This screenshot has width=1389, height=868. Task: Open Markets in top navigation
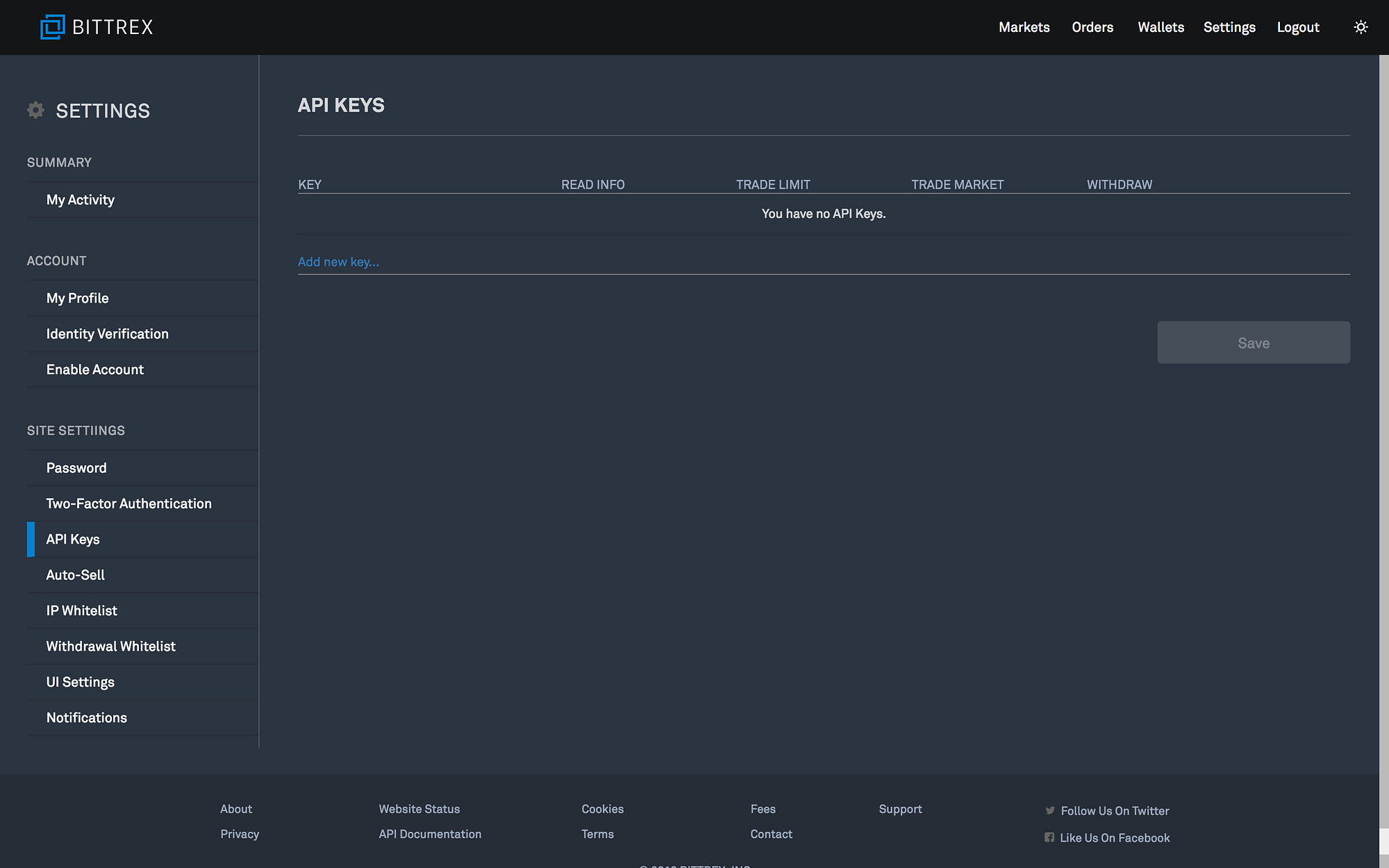coord(1024,27)
